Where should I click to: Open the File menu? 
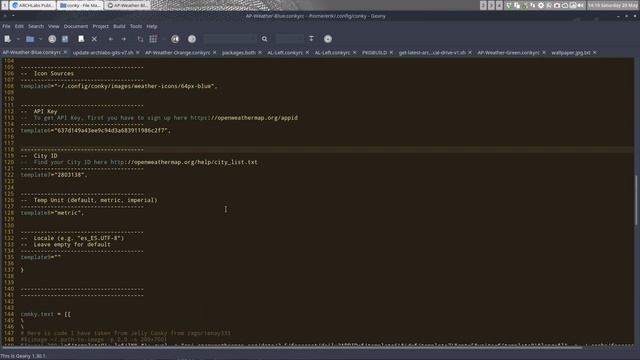pyautogui.click(x=6, y=26)
